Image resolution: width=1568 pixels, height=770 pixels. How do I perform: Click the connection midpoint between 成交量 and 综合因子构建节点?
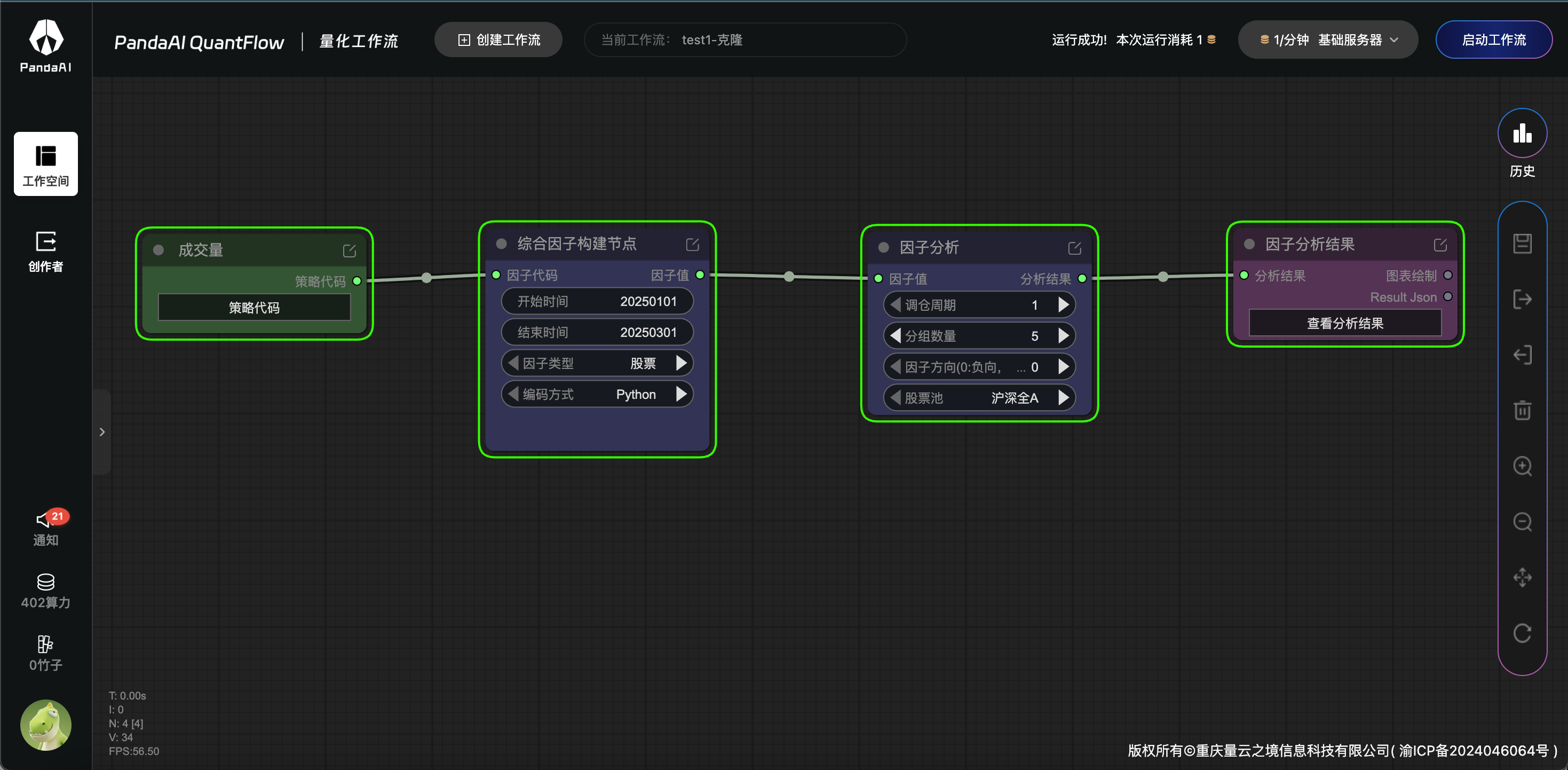[x=427, y=278]
